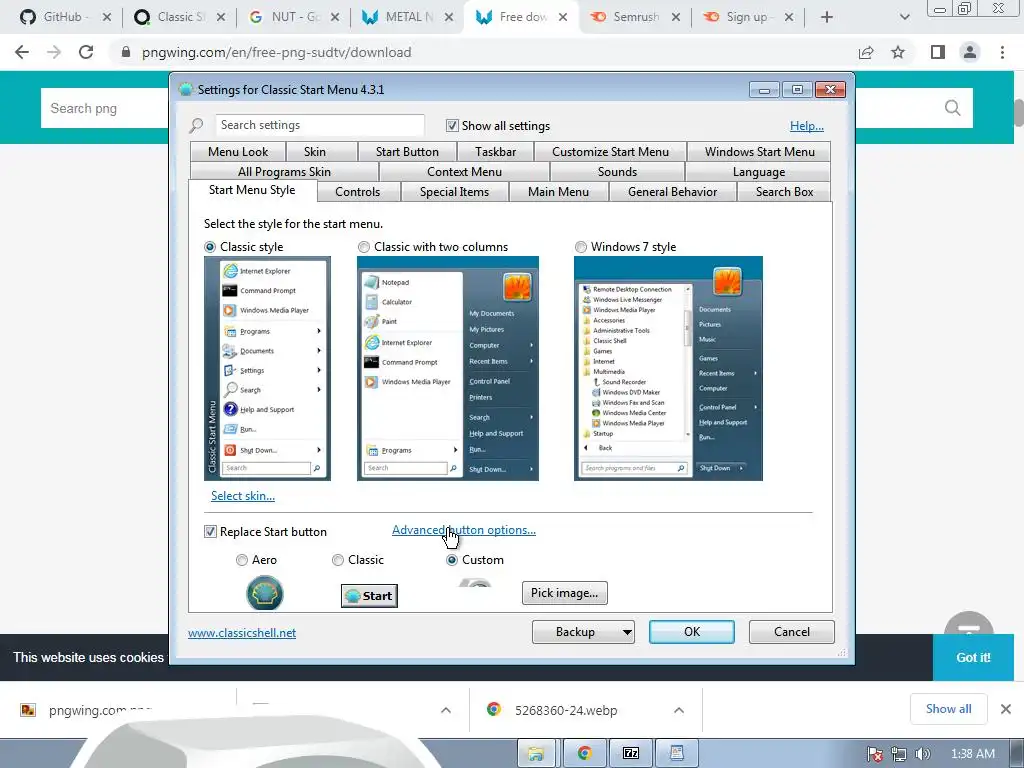Click the site lock icon in address bar
The height and width of the screenshot is (768, 1024).
tap(126, 52)
